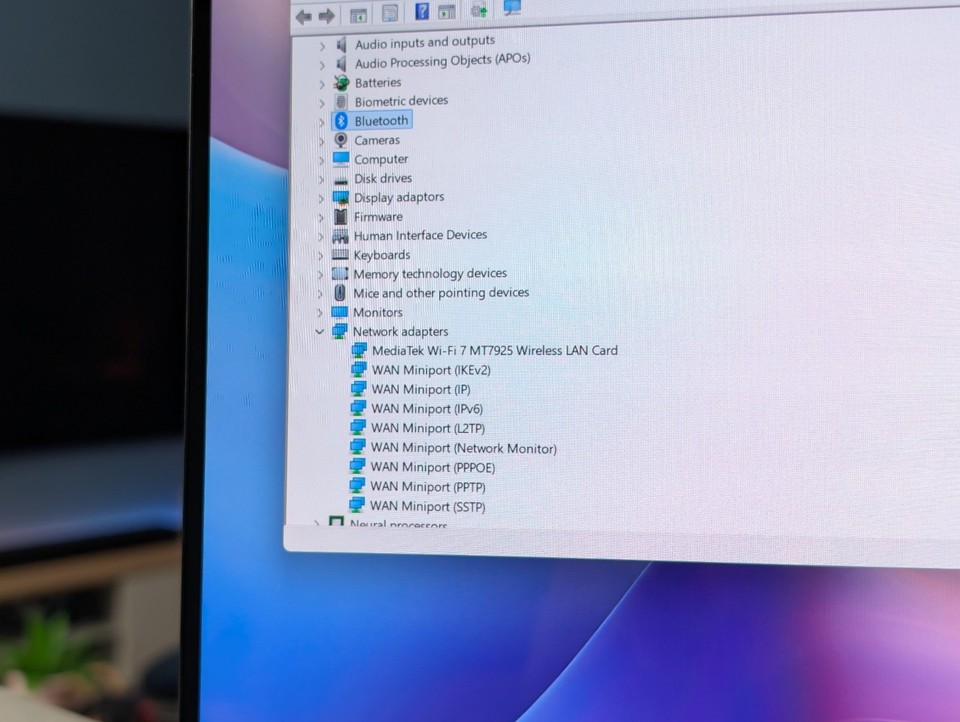Click the icon beside WAN Miniport (SSTP)
Viewport: 960px width, 722px height.
357,505
